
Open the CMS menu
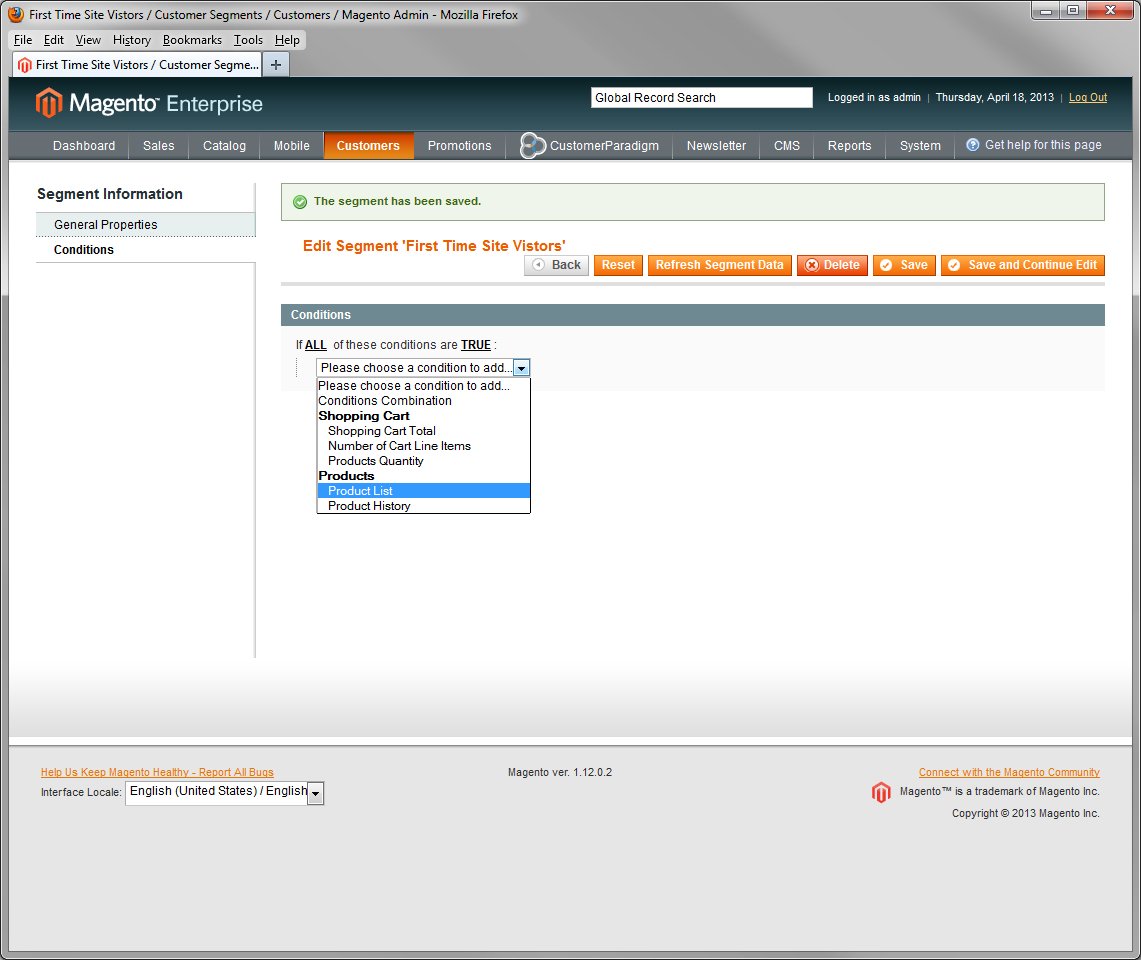pos(787,146)
